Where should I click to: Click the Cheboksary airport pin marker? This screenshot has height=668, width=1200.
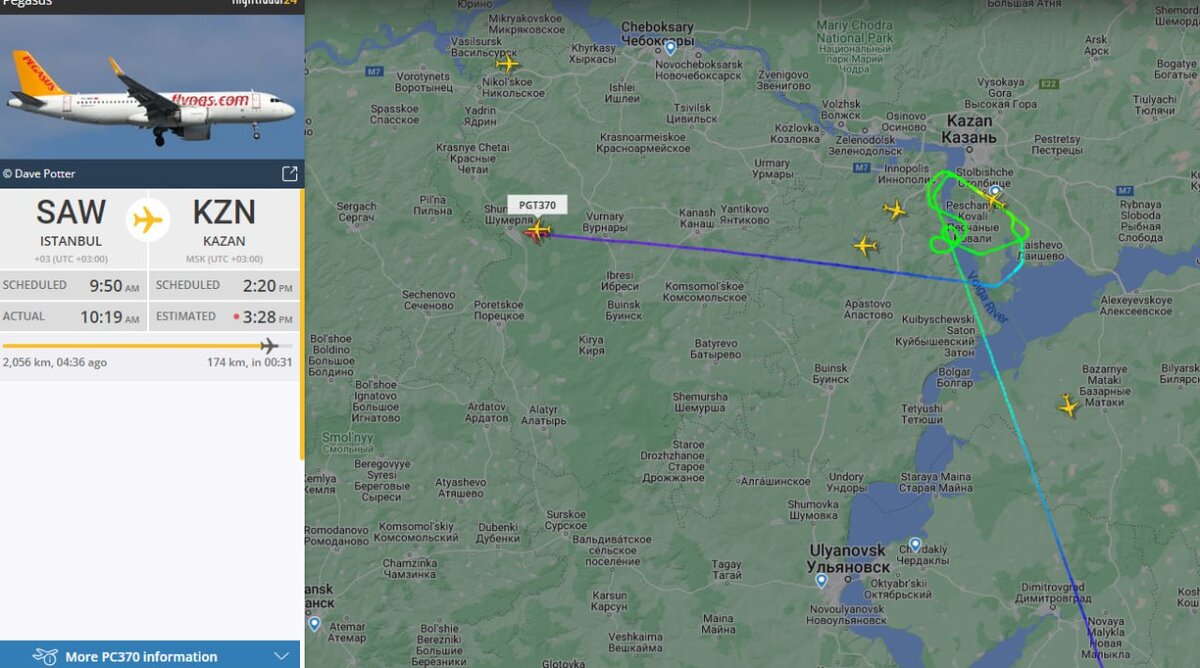[670, 47]
